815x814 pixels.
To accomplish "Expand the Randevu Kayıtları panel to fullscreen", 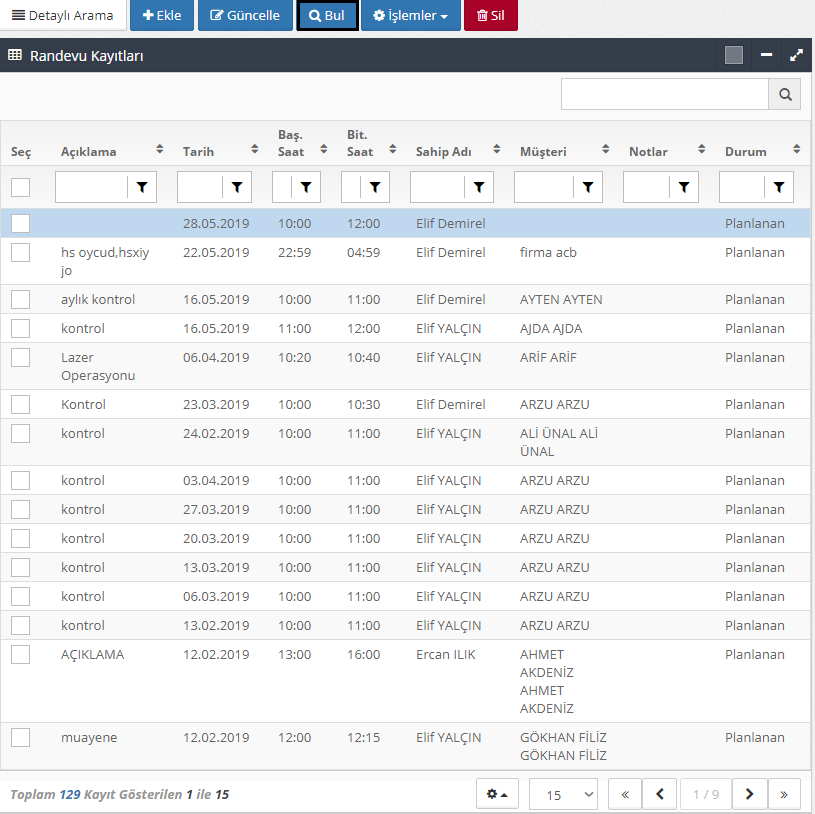I will [796, 56].
